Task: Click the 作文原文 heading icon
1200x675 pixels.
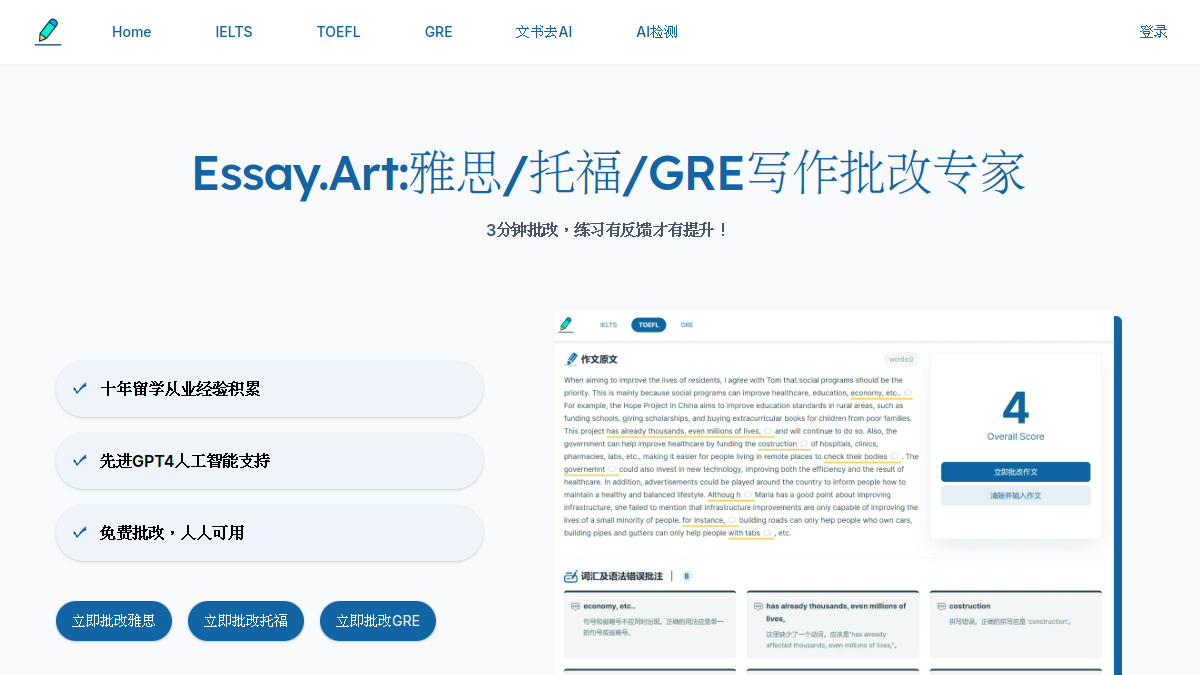Action: tap(572, 359)
